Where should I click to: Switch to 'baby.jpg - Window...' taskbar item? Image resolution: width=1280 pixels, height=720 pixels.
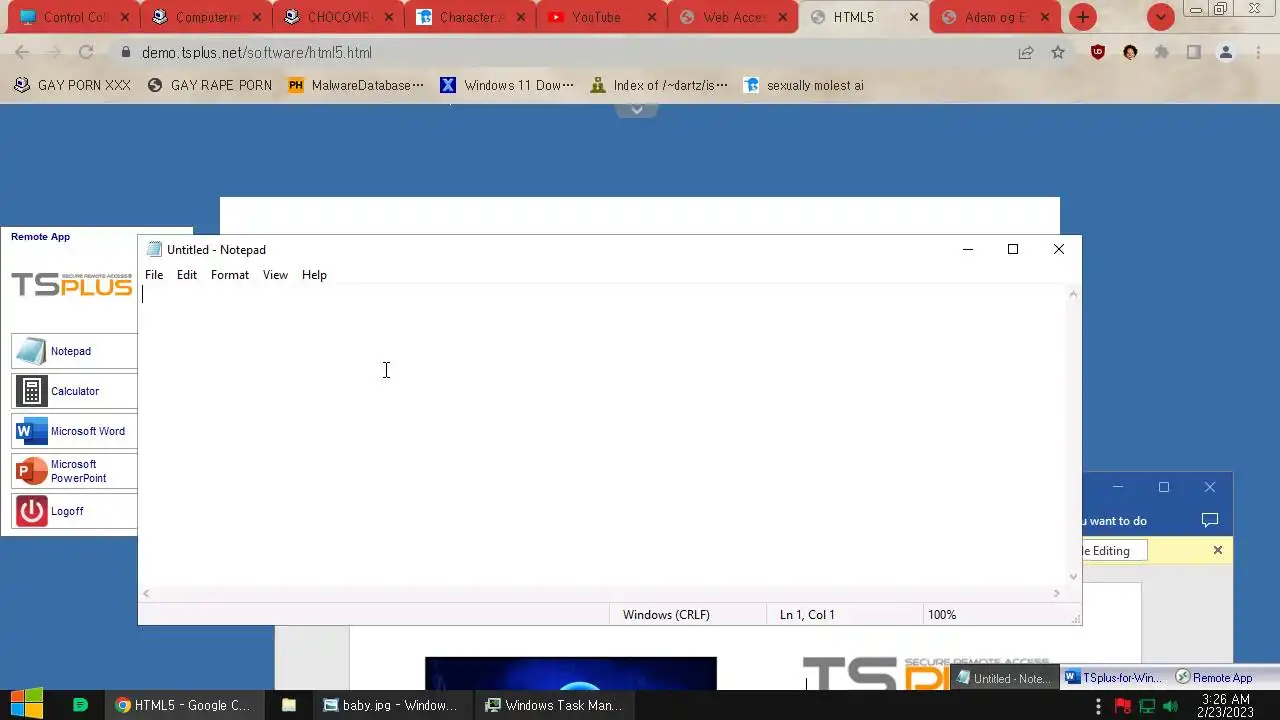click(x=390, y=705)
